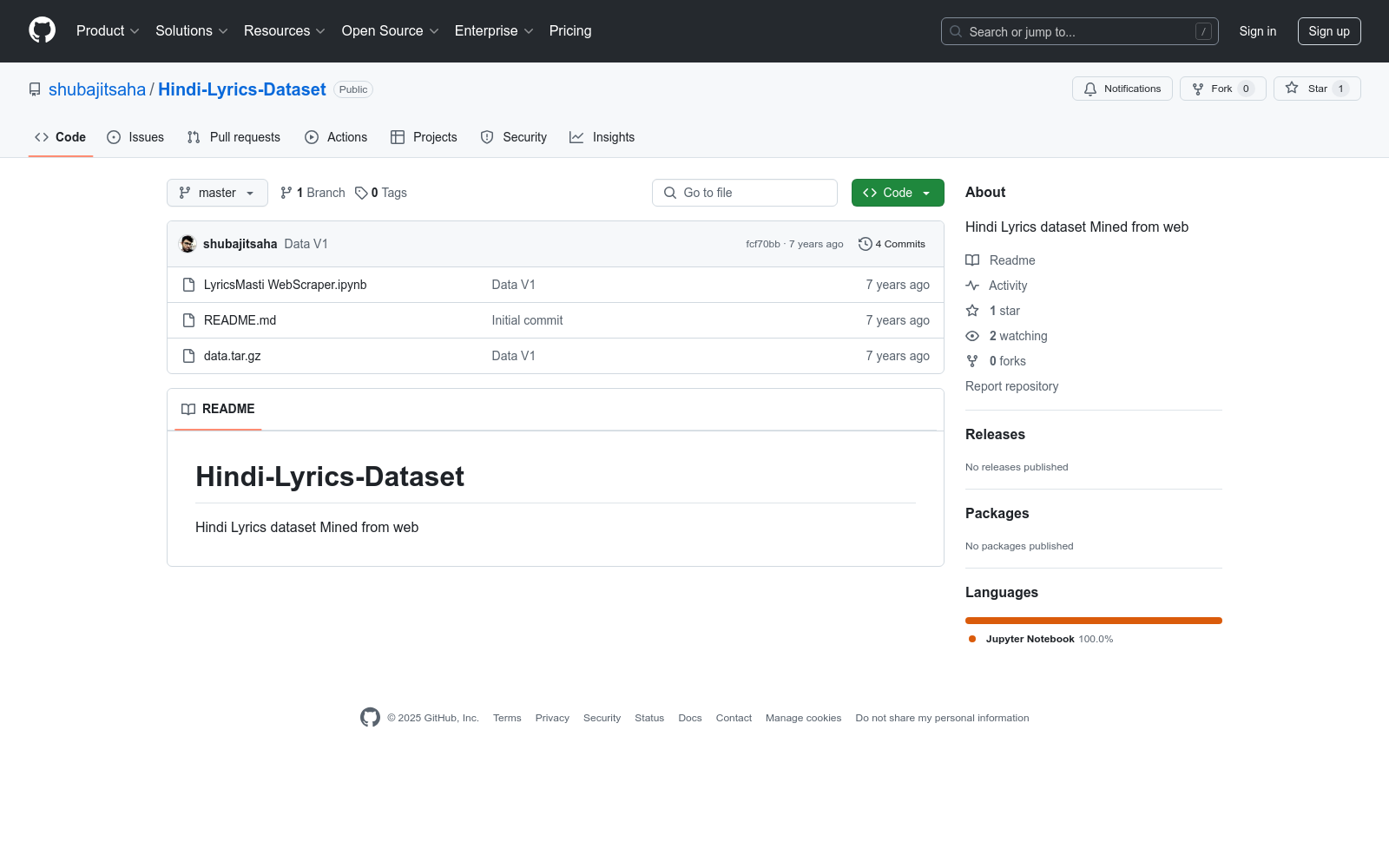Click the Notifications button
Screen dimensions: 1389x868
(x=1122, y=89)
